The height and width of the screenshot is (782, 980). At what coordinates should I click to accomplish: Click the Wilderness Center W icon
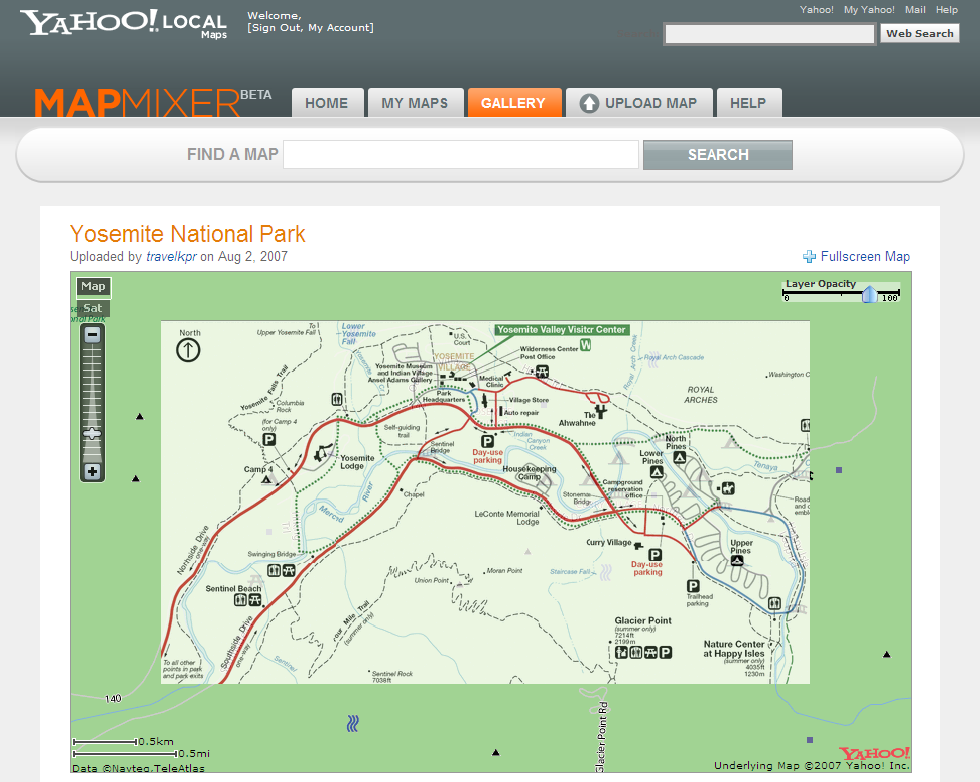[x=585, y=344]
